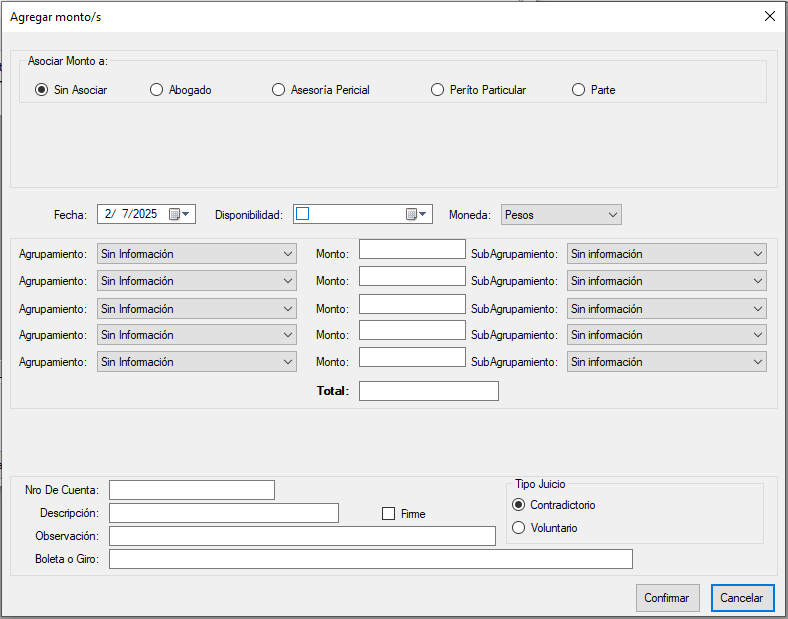
Task: Open the last SubAgrupamiento combo box
Action: pyautogui.click(x=666, y=362)
